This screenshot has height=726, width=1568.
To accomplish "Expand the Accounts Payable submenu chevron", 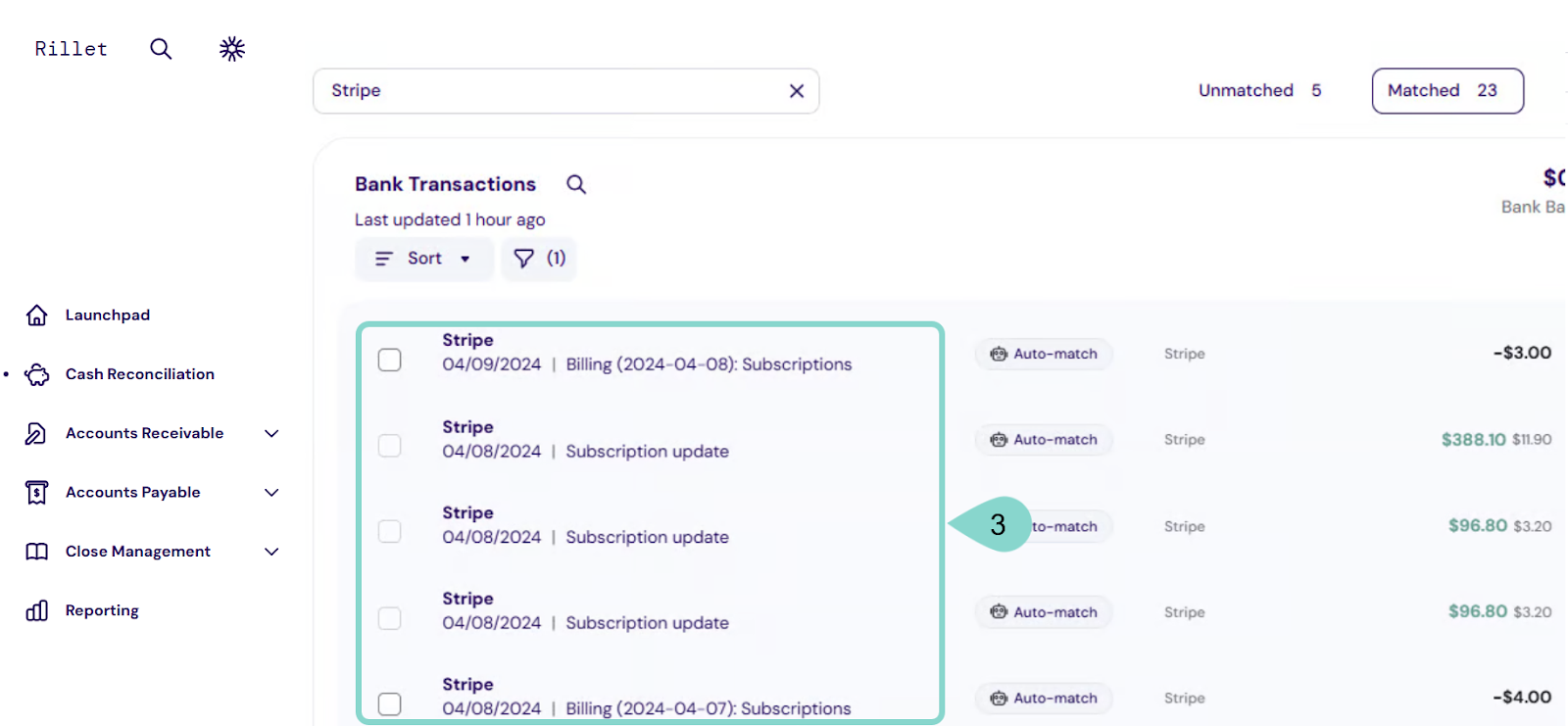I will pyautogui.click(x=272, y=493).
